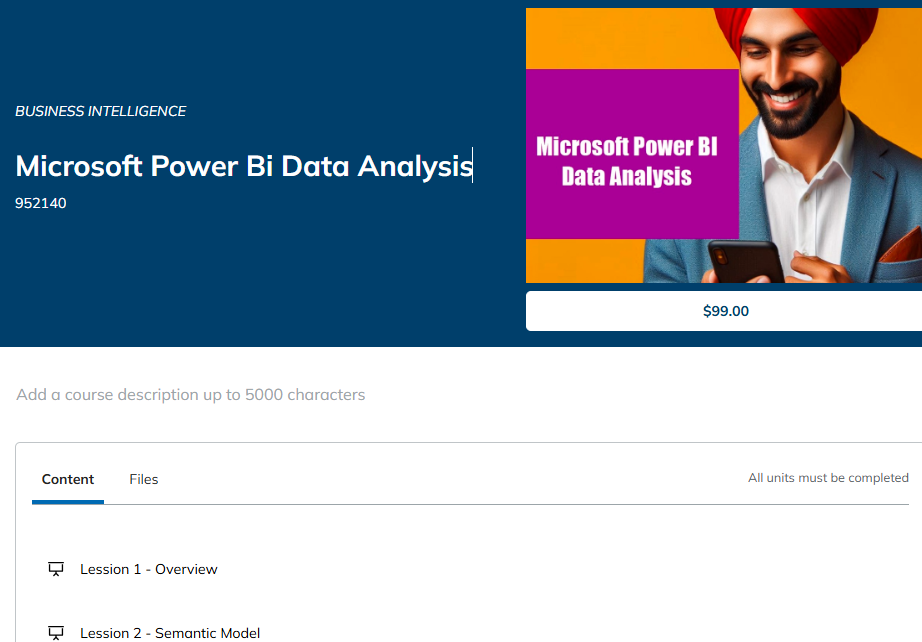
Task: Click the word Power in the course title
Action: [194, 166]
